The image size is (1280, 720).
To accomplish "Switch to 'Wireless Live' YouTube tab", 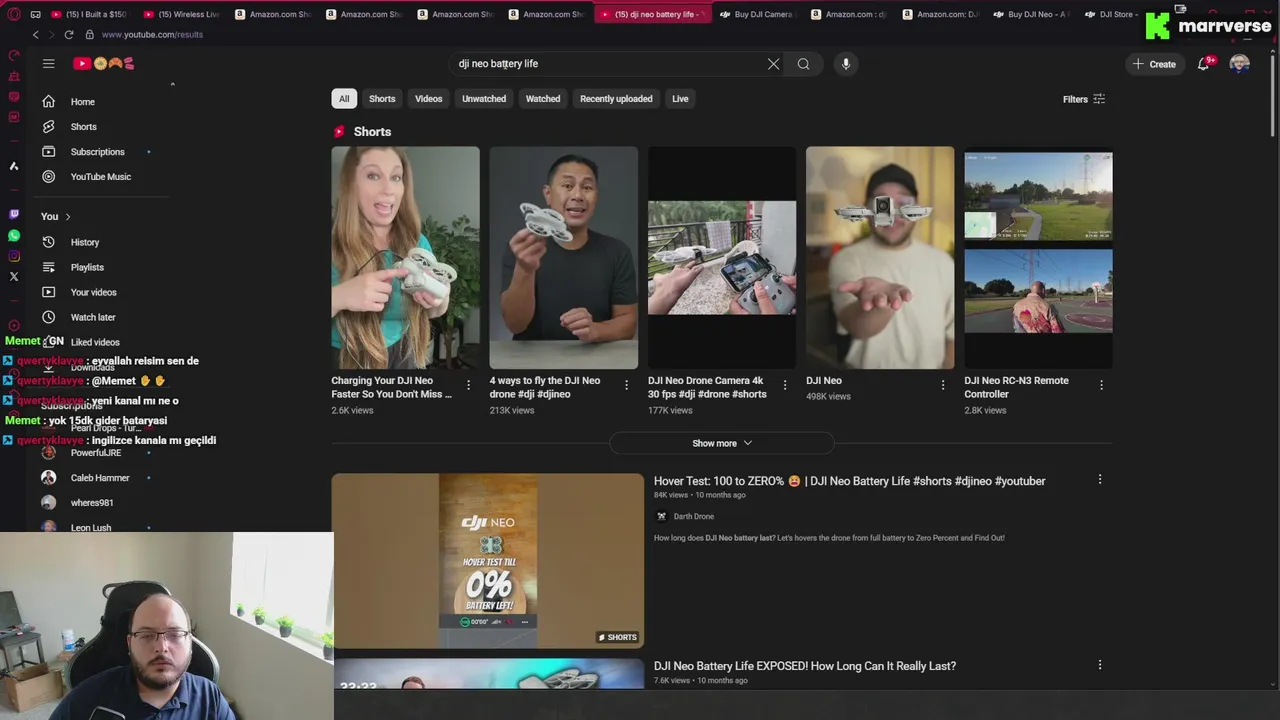I will (x=184, y=15).
